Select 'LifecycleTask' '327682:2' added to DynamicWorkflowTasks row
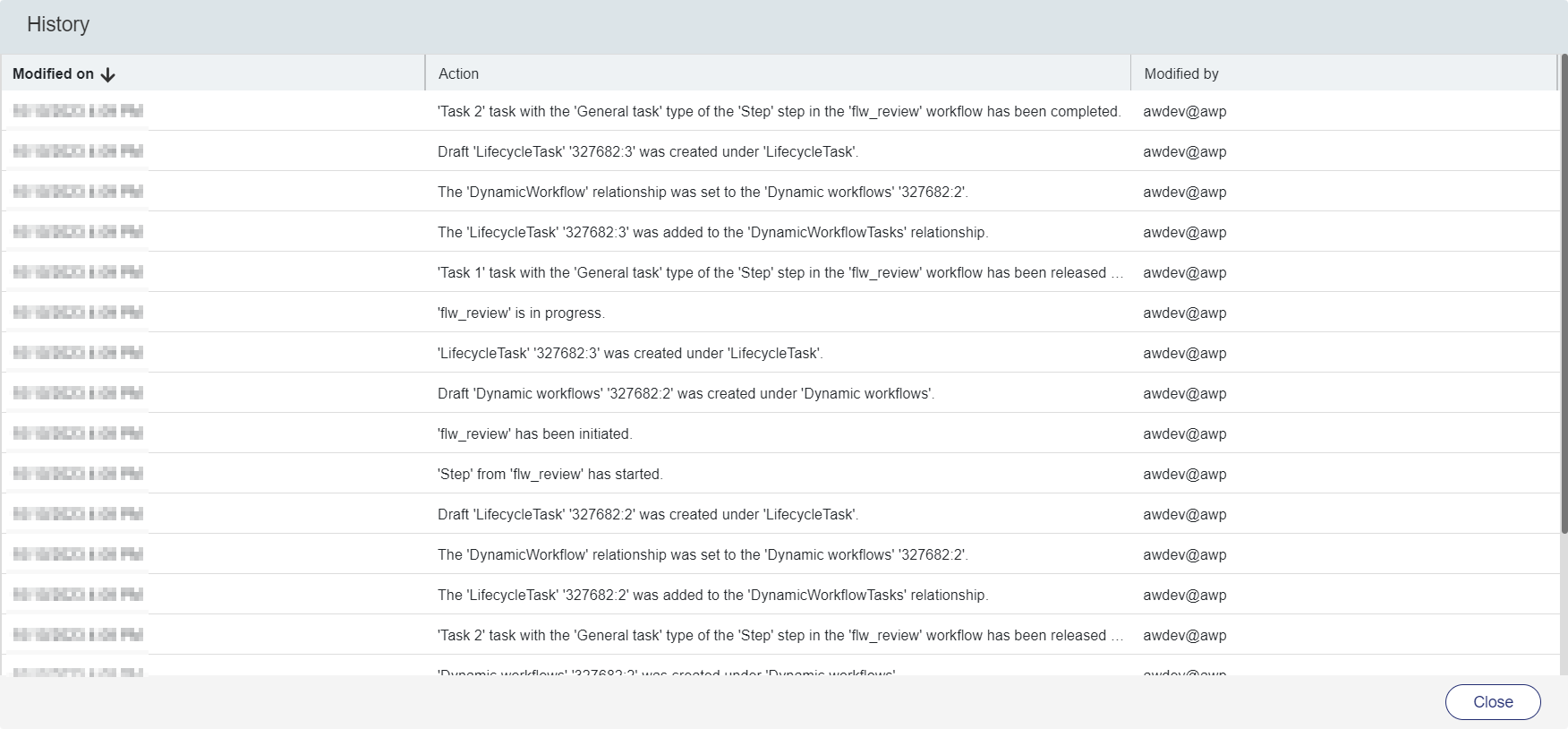The height and width of the screenshot is (729, 1568). [x=712, y=596]
